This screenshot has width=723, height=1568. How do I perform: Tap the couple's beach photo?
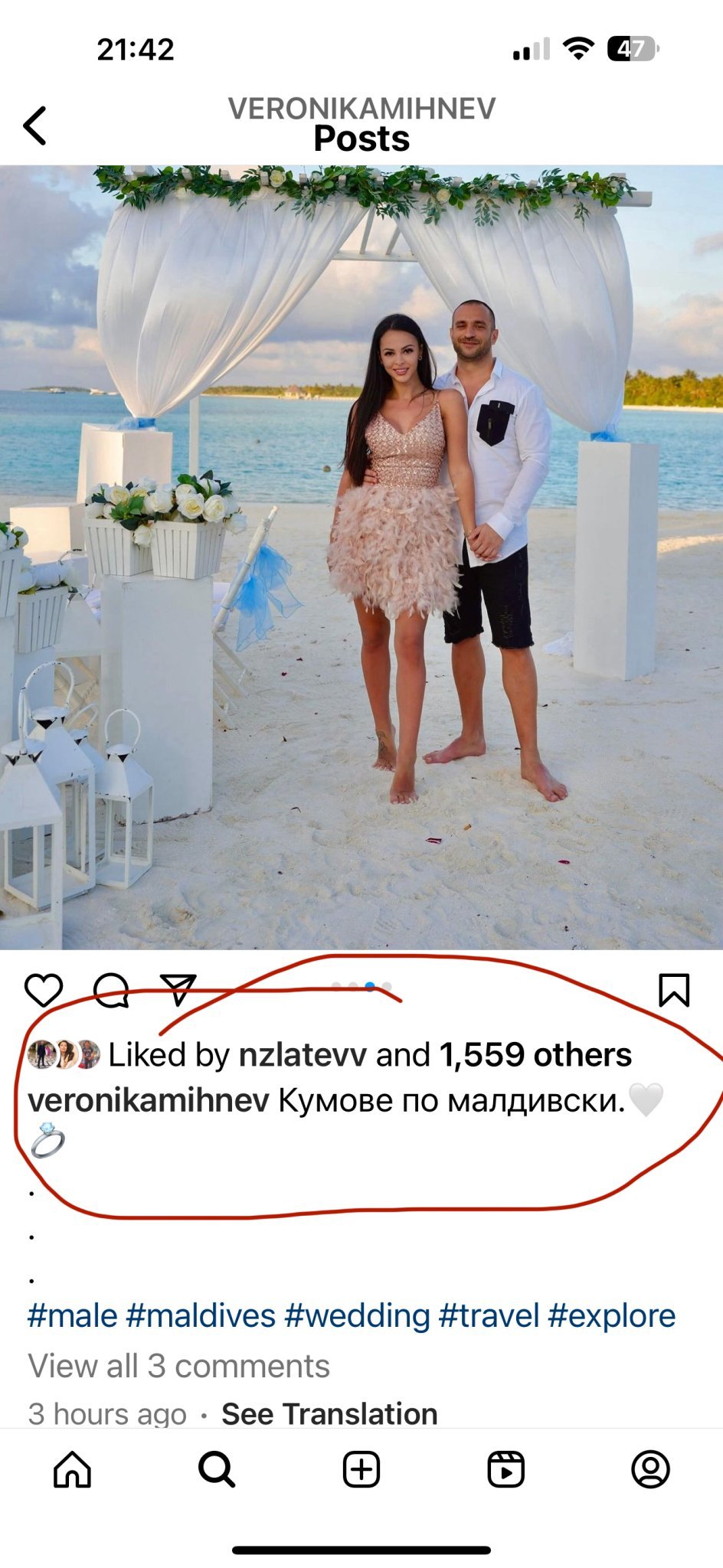pyautogui.click(x=361, y=557)
